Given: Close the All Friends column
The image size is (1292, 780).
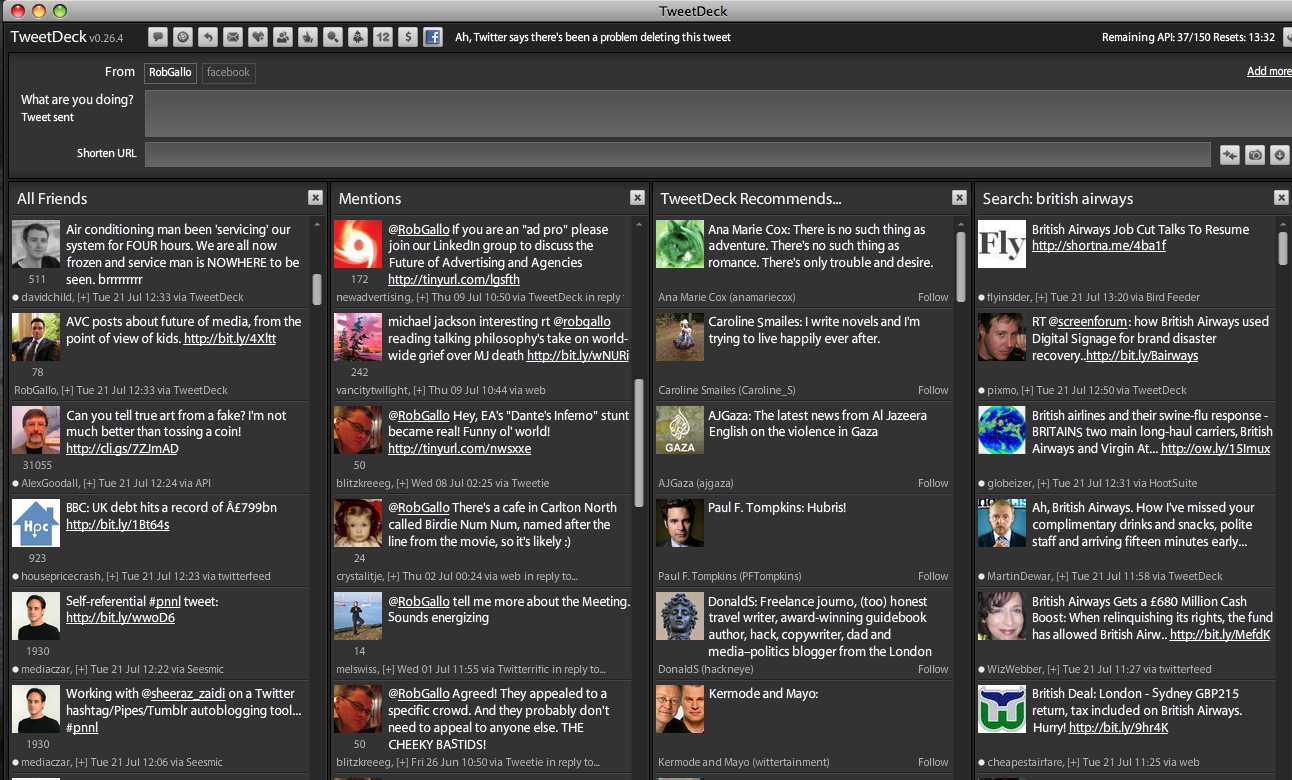Looking at the screenshot, I should coord(315,198).
